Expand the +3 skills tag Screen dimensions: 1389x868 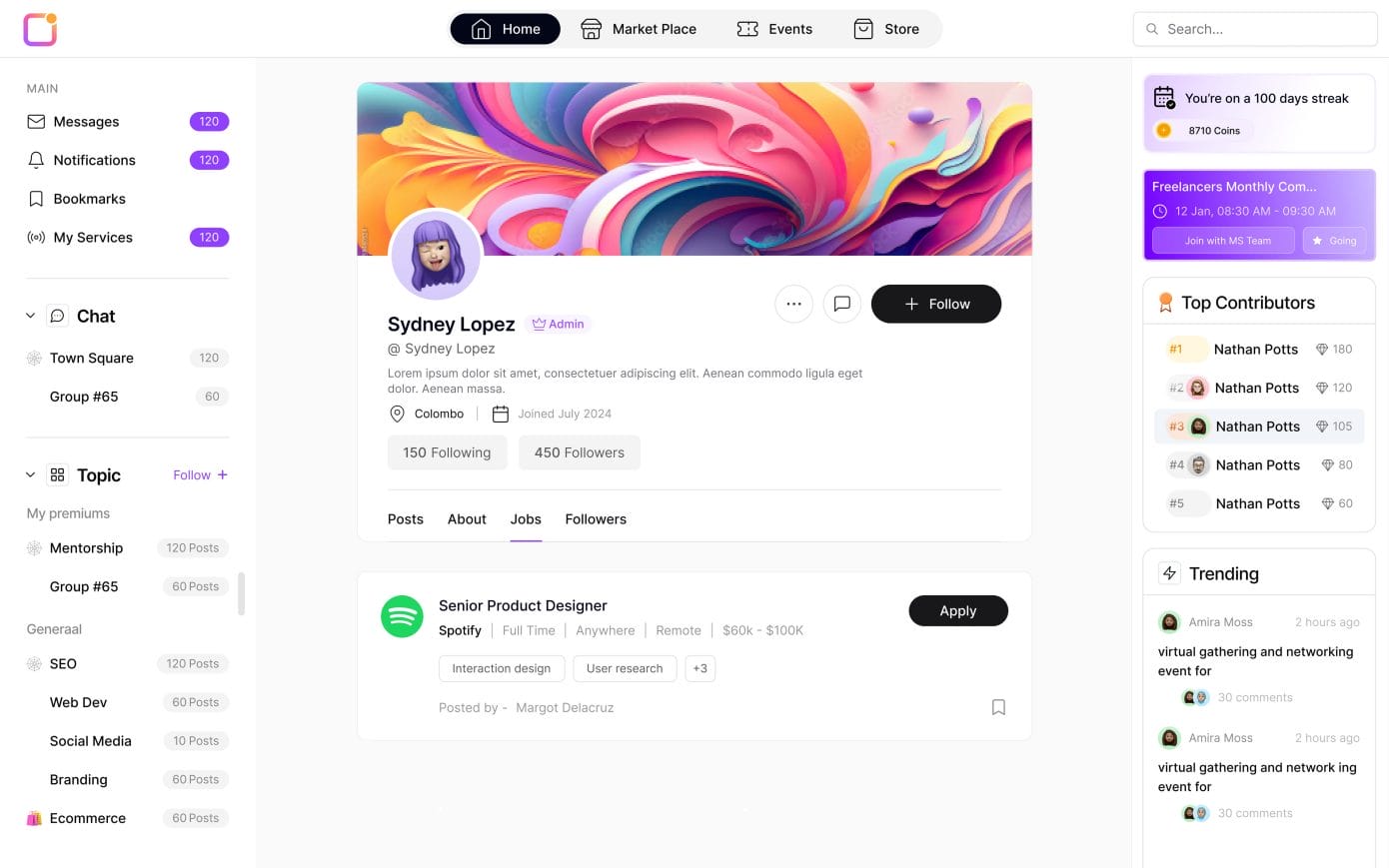(700, 668)
